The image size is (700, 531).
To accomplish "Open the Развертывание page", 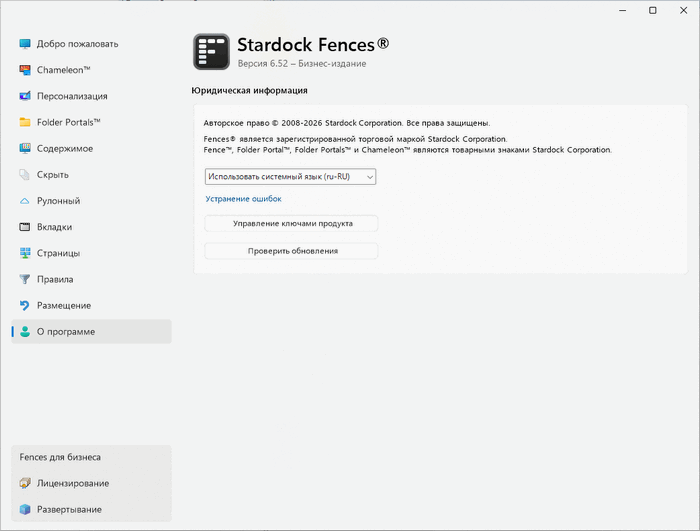I will pos(92,510).
